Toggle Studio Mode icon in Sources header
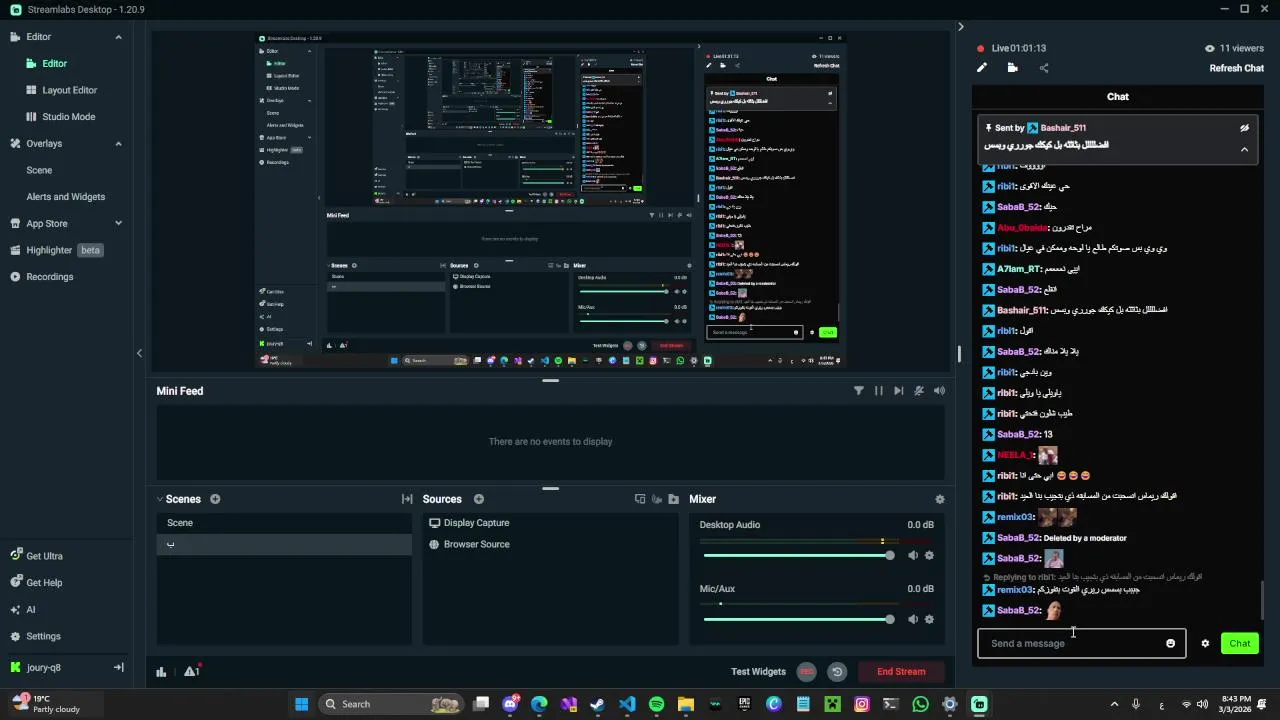 640,499
